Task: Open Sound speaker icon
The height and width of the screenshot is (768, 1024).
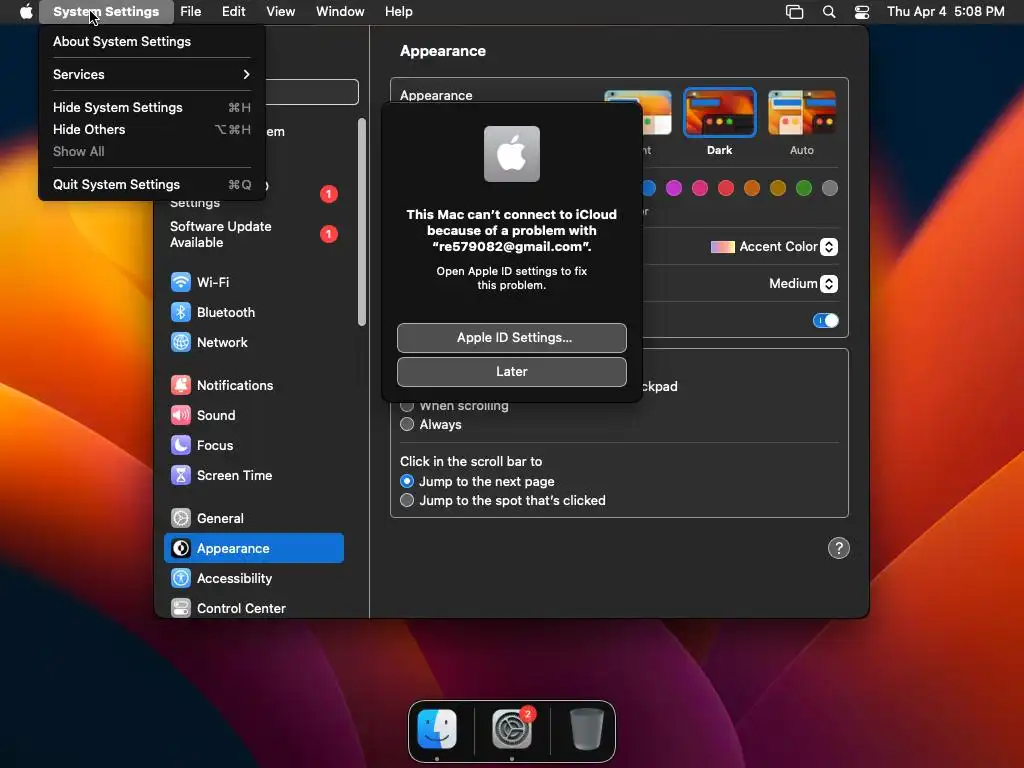Action: point(181,415)
